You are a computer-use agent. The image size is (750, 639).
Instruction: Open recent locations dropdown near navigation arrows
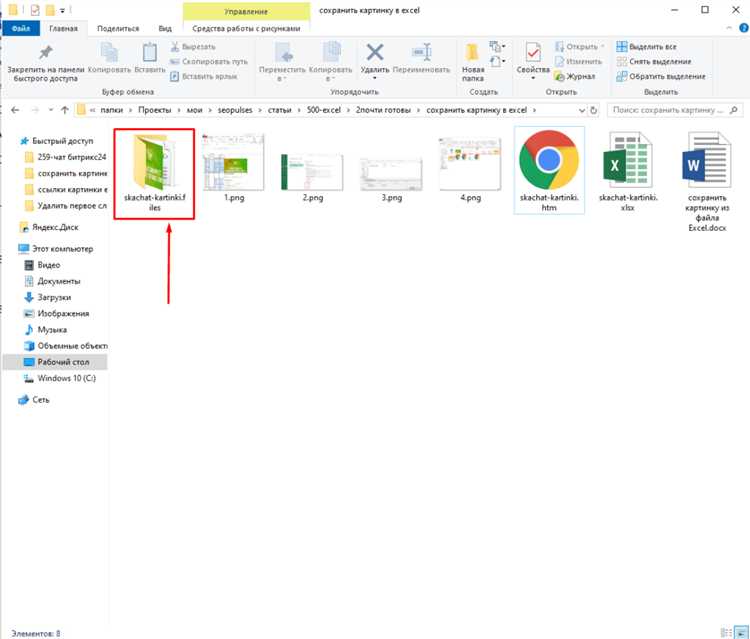(x=51, y=110)
